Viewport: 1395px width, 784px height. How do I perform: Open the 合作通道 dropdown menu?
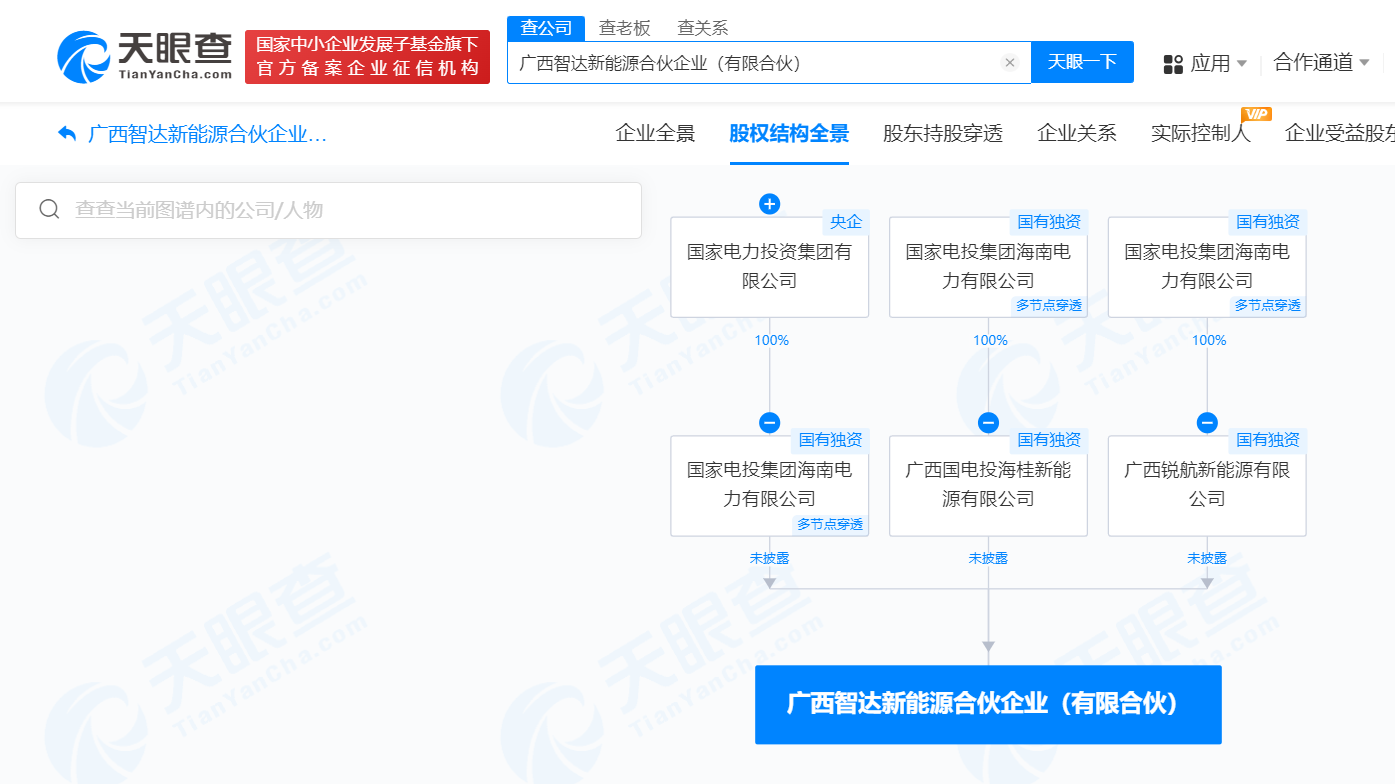tap(1321, 63)
